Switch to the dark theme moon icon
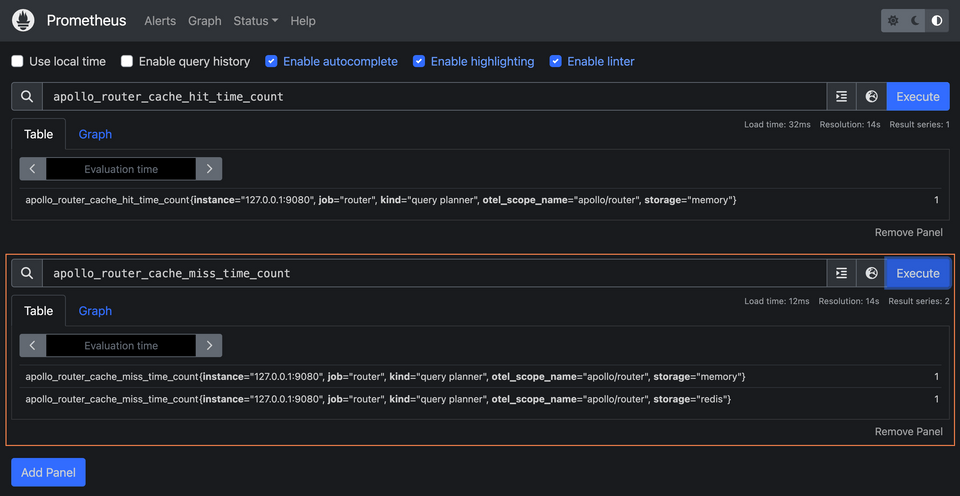This screenshot has height=496, width=960. click(x=915, y=21)
